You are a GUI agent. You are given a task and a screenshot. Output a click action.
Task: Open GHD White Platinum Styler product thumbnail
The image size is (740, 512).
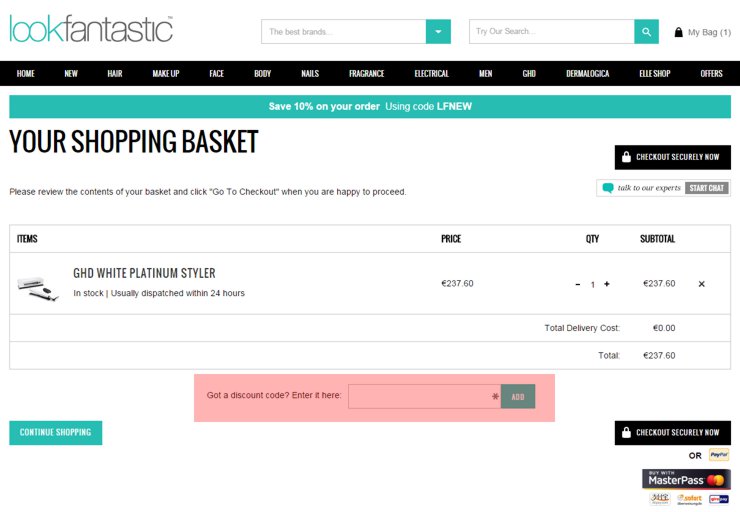click(38, 288)
